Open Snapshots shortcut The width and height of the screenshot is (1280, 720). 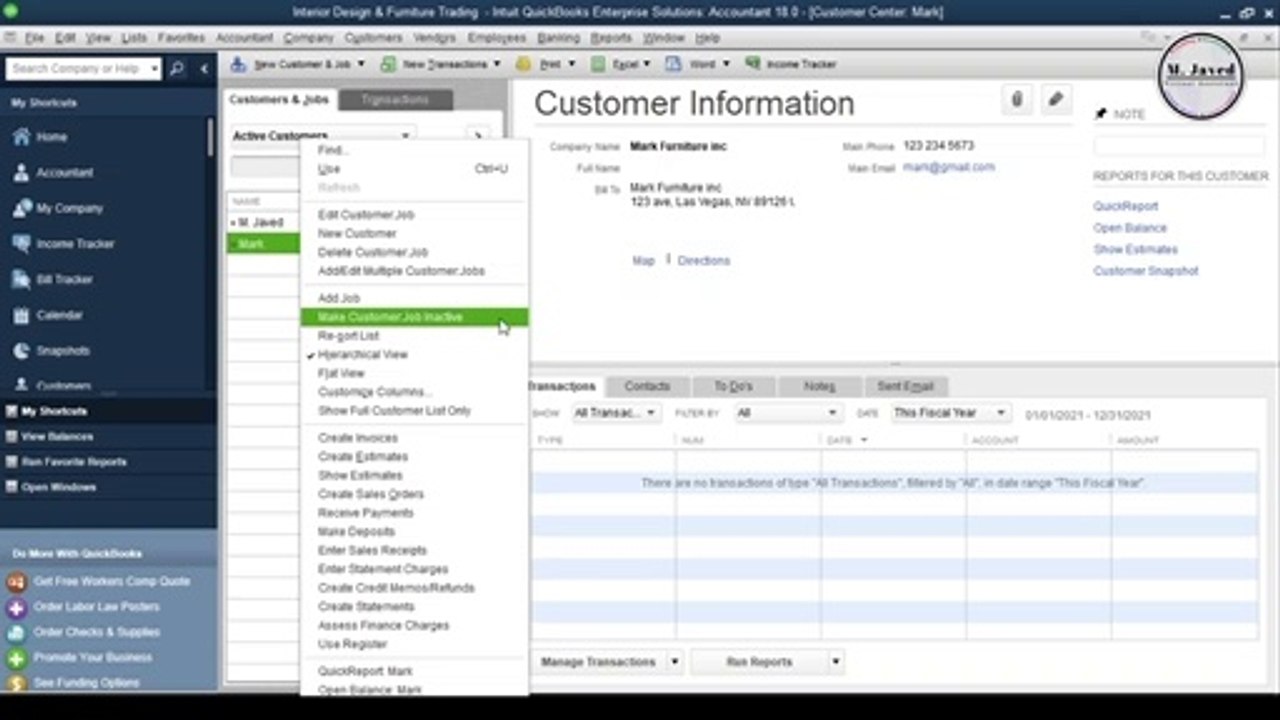62,351
